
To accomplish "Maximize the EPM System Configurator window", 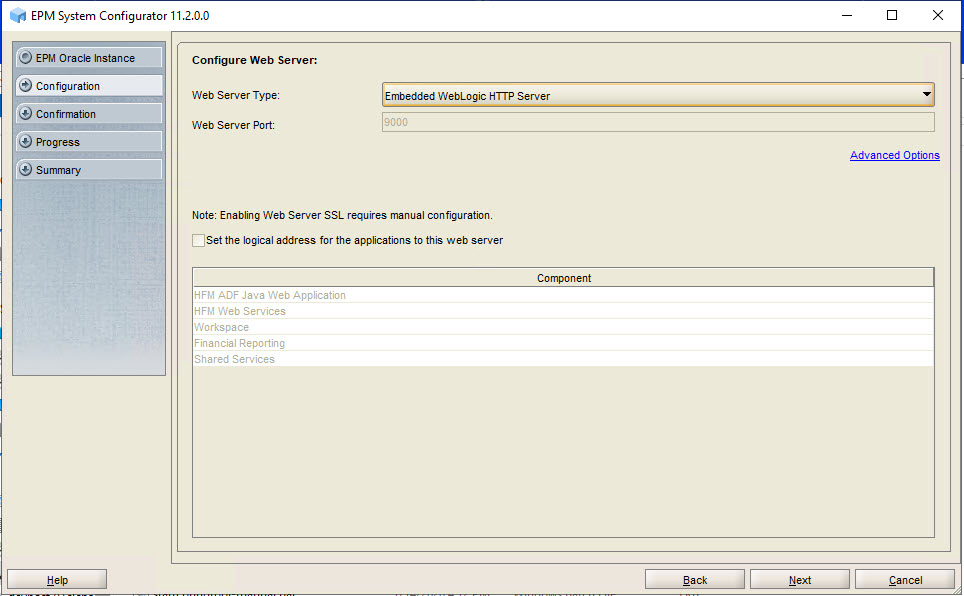I will pos(892,15).
